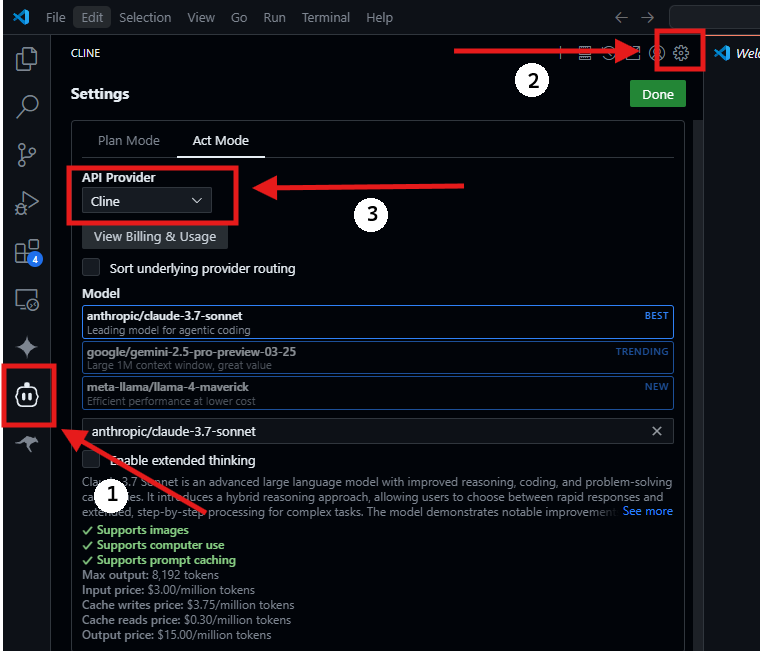This screenshot has width=760, height=651.
Task: Enable extended thinking checkbox
Action: point(91,460)
